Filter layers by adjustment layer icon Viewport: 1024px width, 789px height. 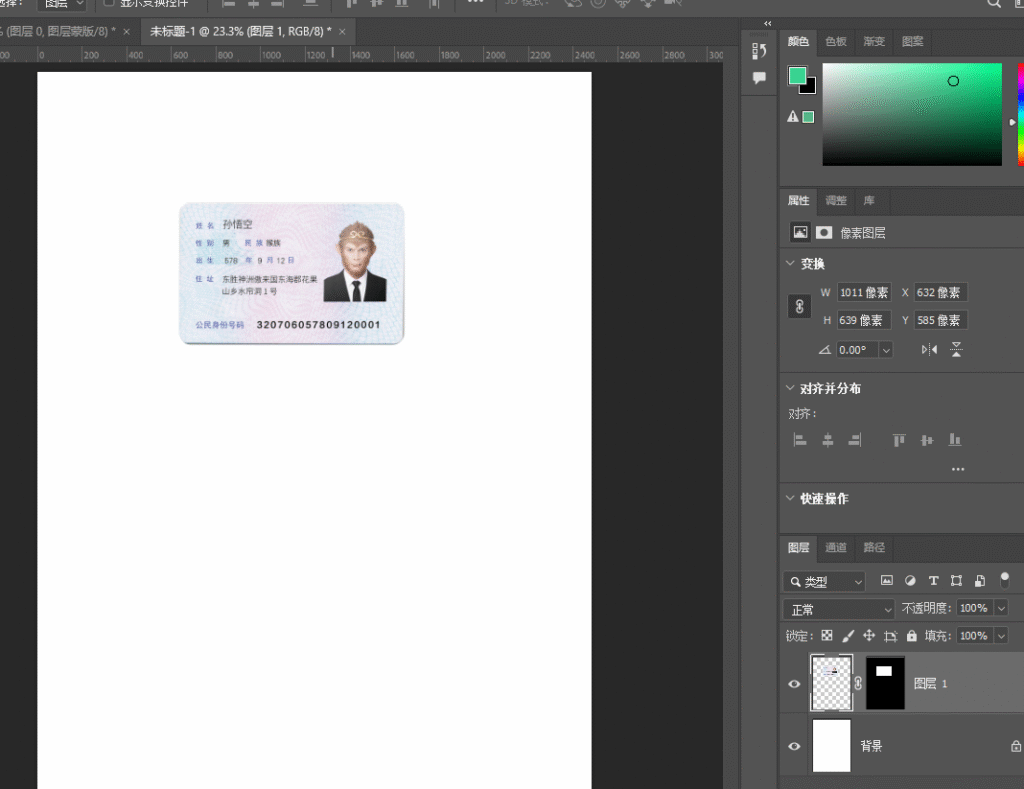point(910,580)
